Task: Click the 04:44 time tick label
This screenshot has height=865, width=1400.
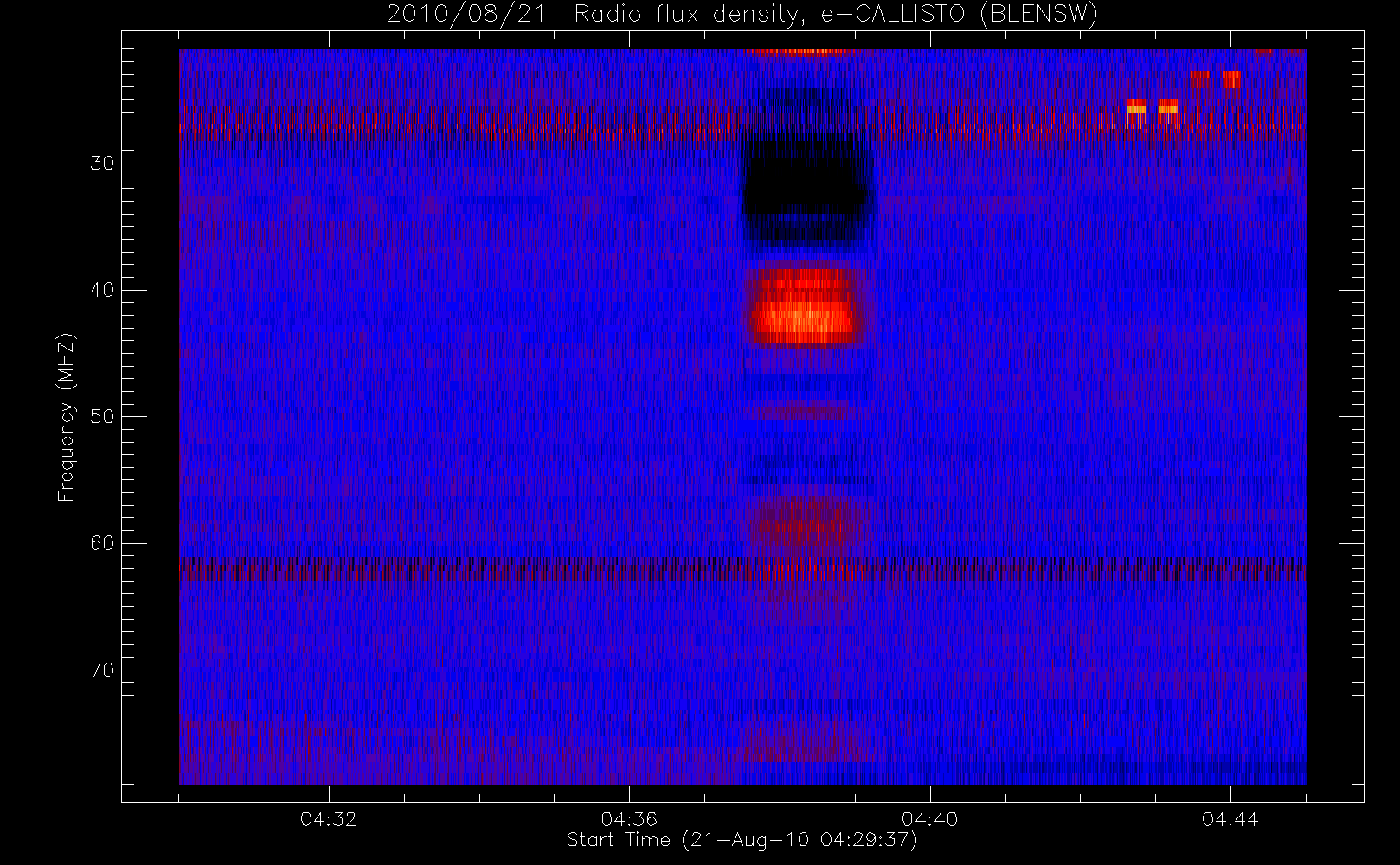Action: tap(1230, 819)
